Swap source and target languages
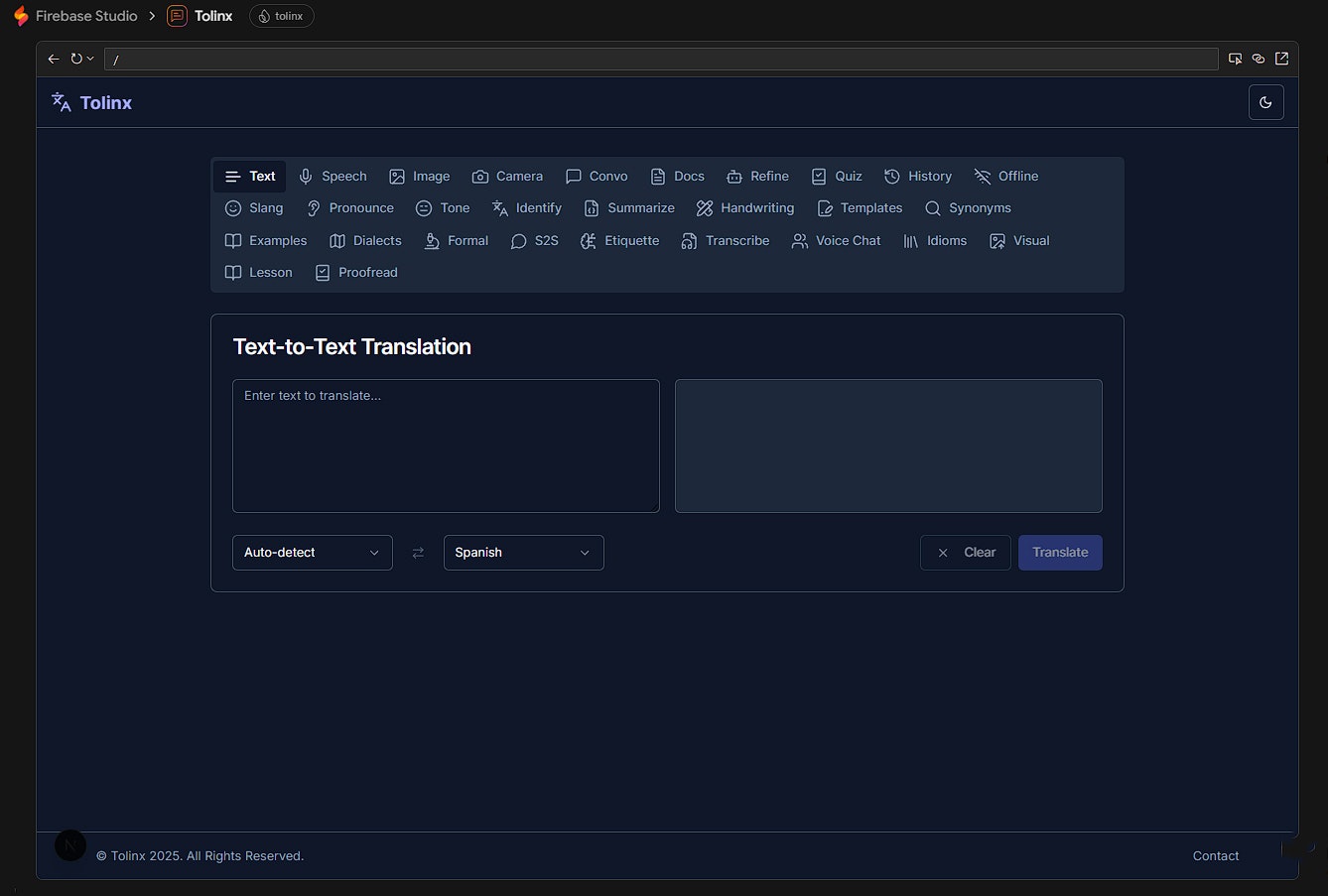This screenshot has height=896, width=1328. point(418,553)
